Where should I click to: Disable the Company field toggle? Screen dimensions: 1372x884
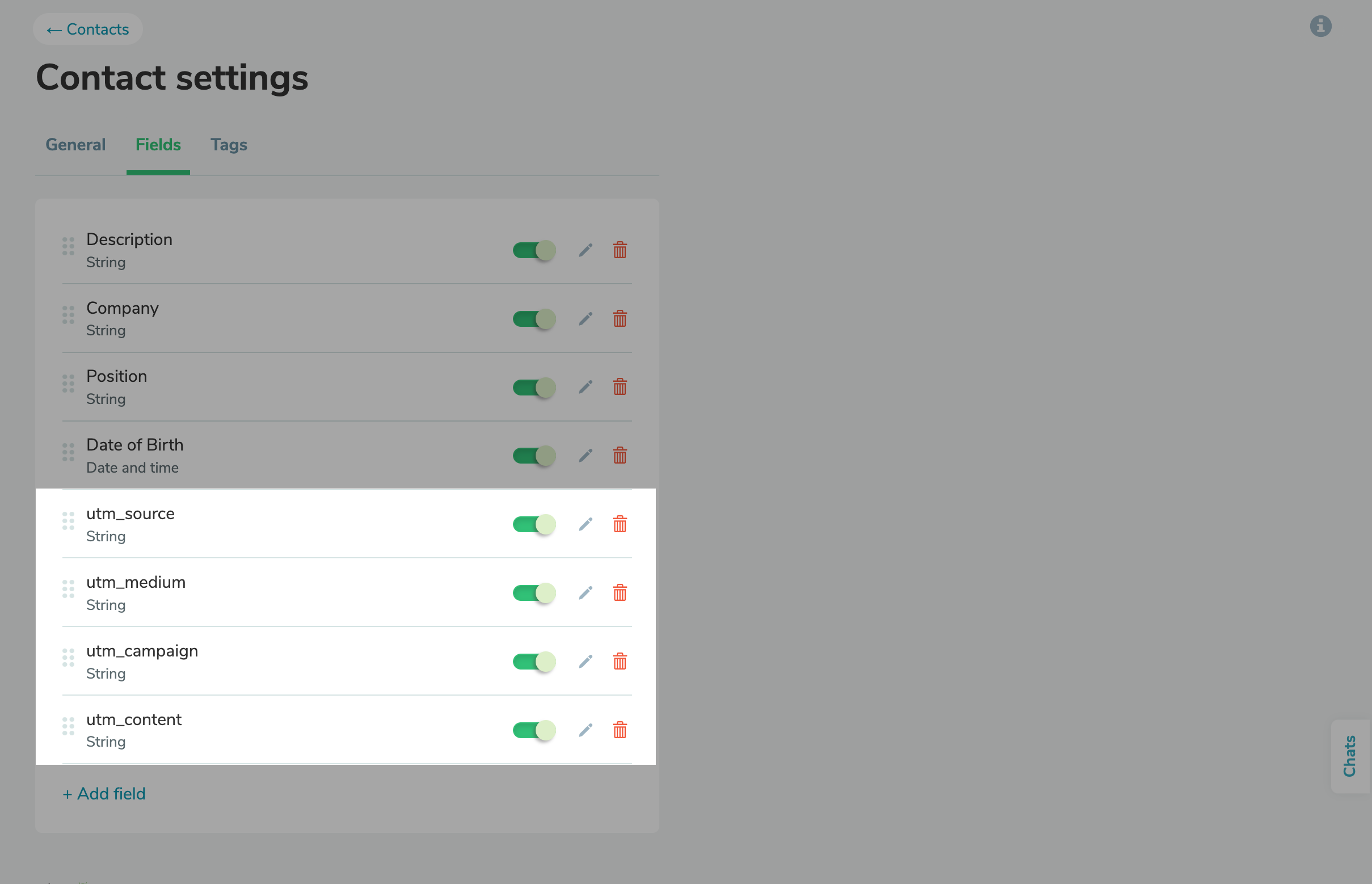click(533, 318)
